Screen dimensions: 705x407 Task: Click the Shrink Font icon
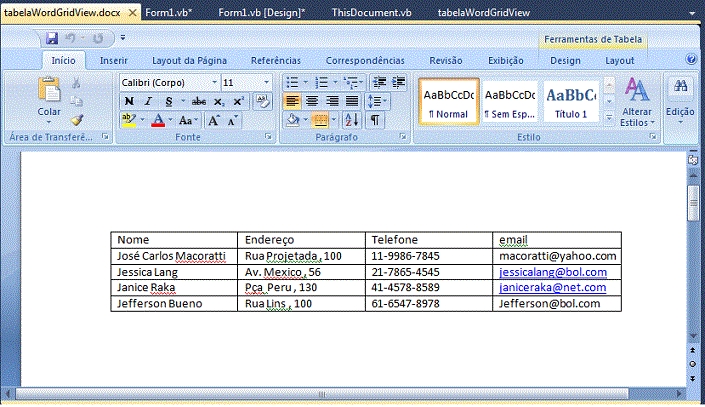[x=232, y=120]
